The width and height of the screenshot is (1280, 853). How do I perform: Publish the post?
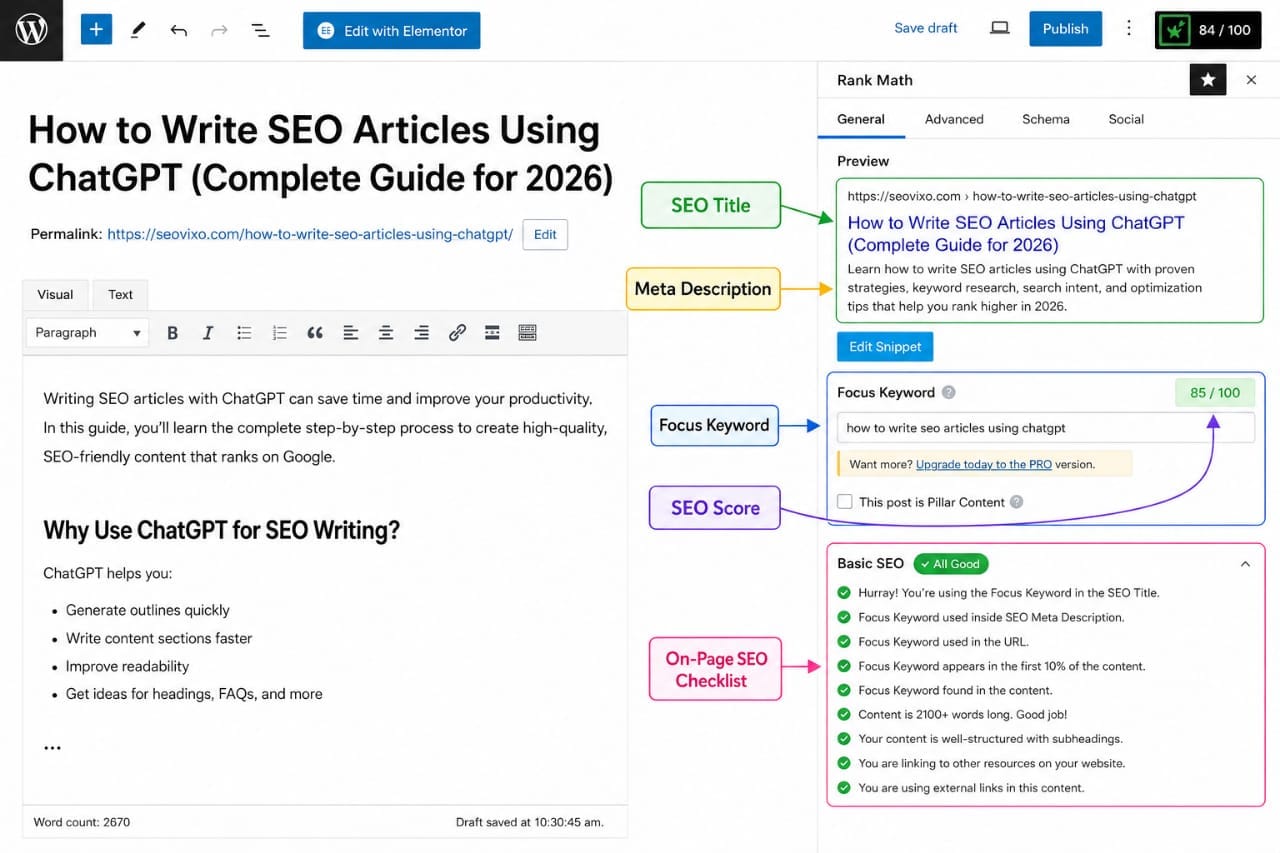tap(1066, 29)
